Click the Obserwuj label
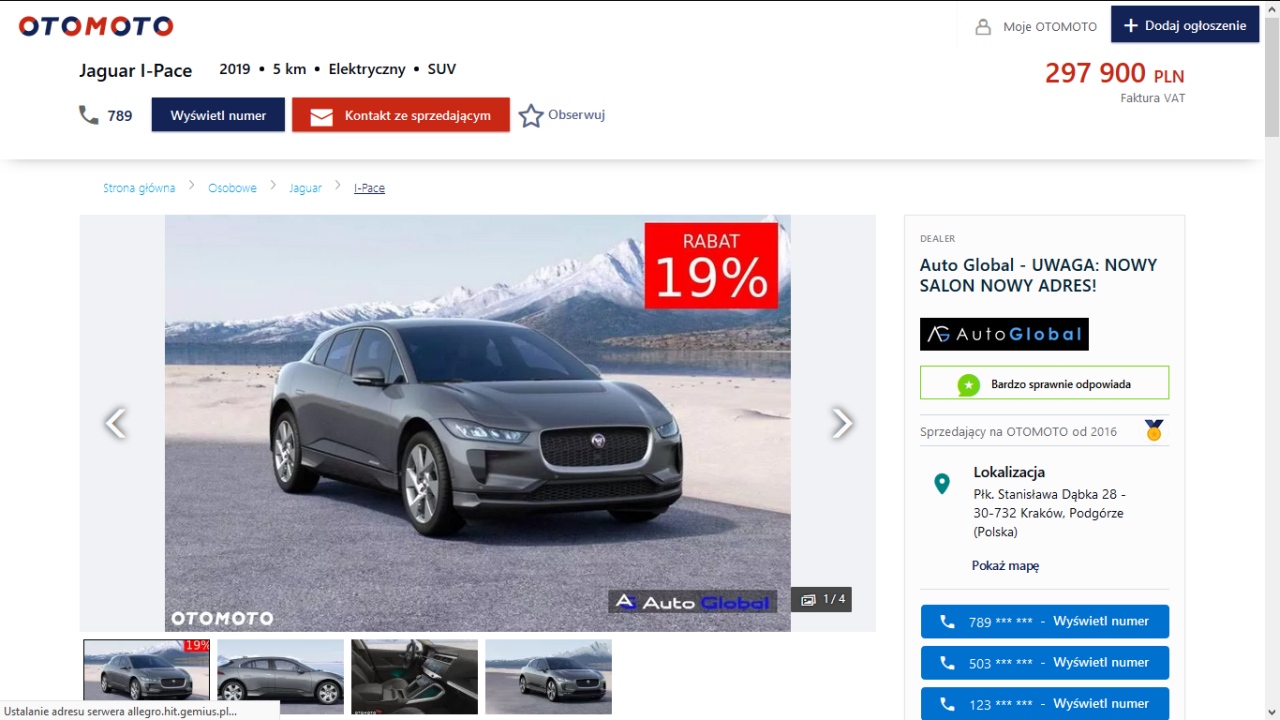This screenshot has height=720, width=1280. click(x=576, y=115)
